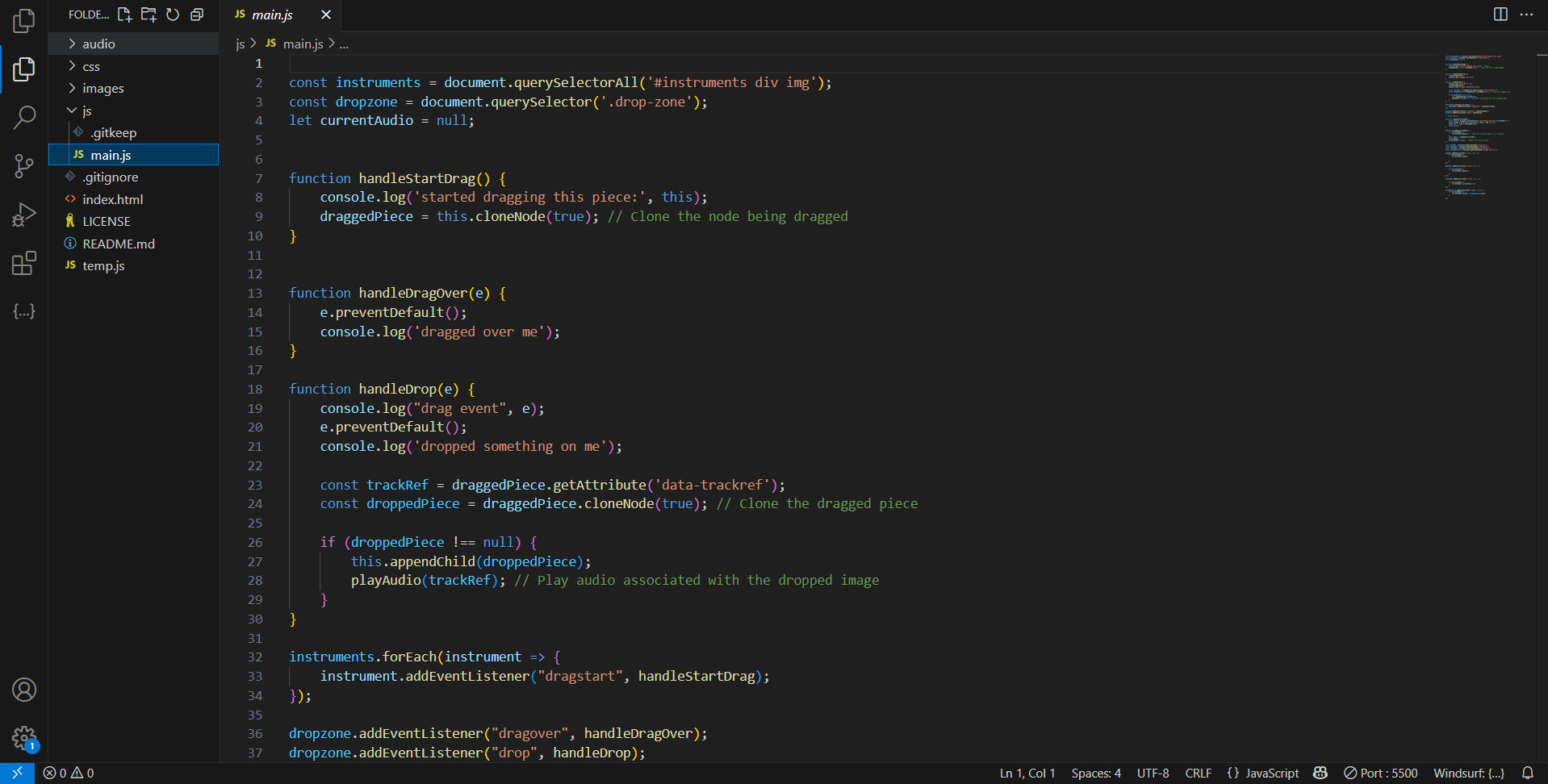
Task: Place cursor on 'currentAudio' variable
Action: 366,120
